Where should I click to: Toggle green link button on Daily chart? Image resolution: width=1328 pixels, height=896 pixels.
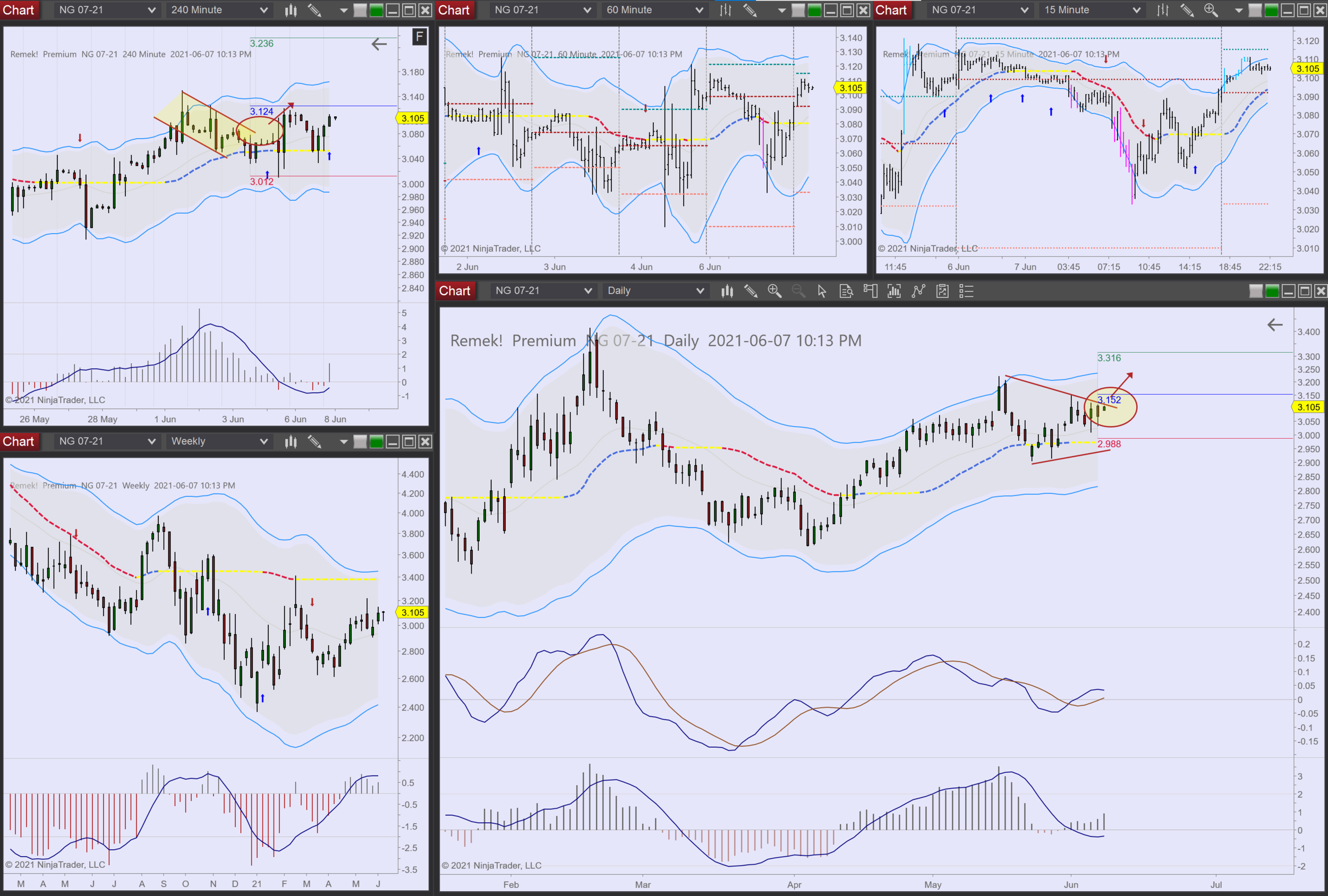coord(1272,291)
